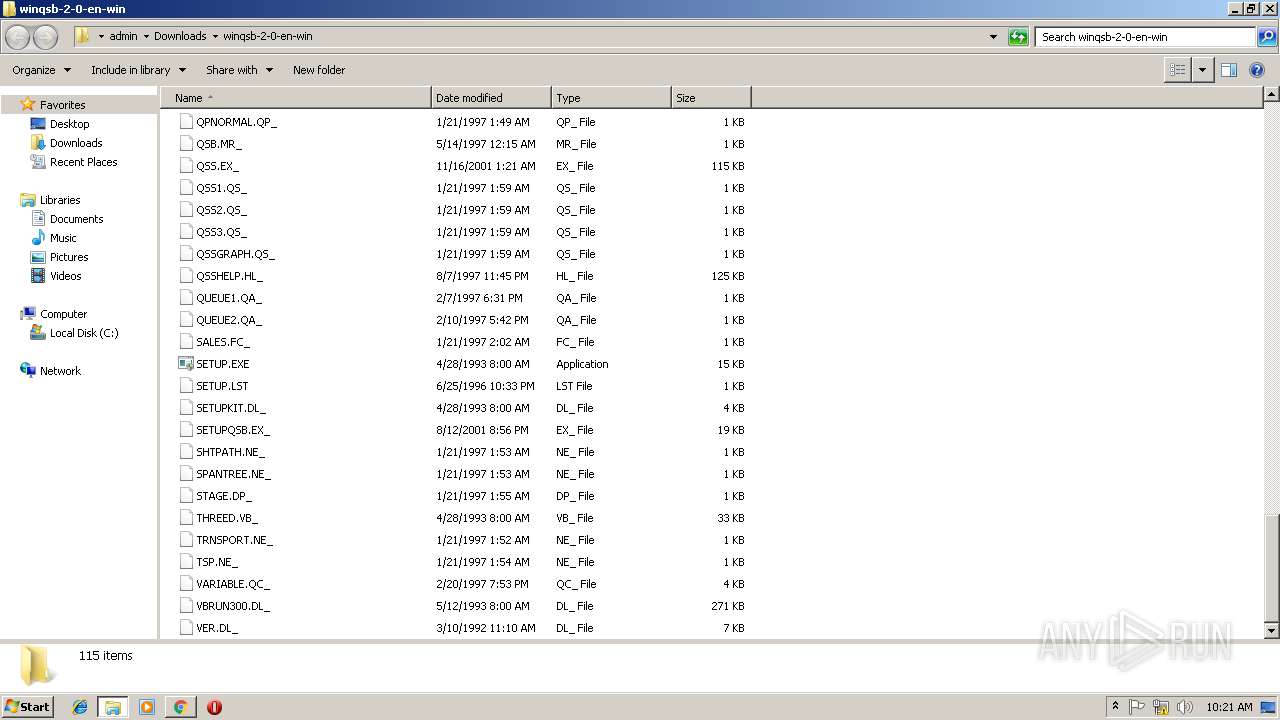Click winqsb-2-0-en-win breadcrumb segment
The height and width of the screenshot is (720, 1280).
(268, 37)
